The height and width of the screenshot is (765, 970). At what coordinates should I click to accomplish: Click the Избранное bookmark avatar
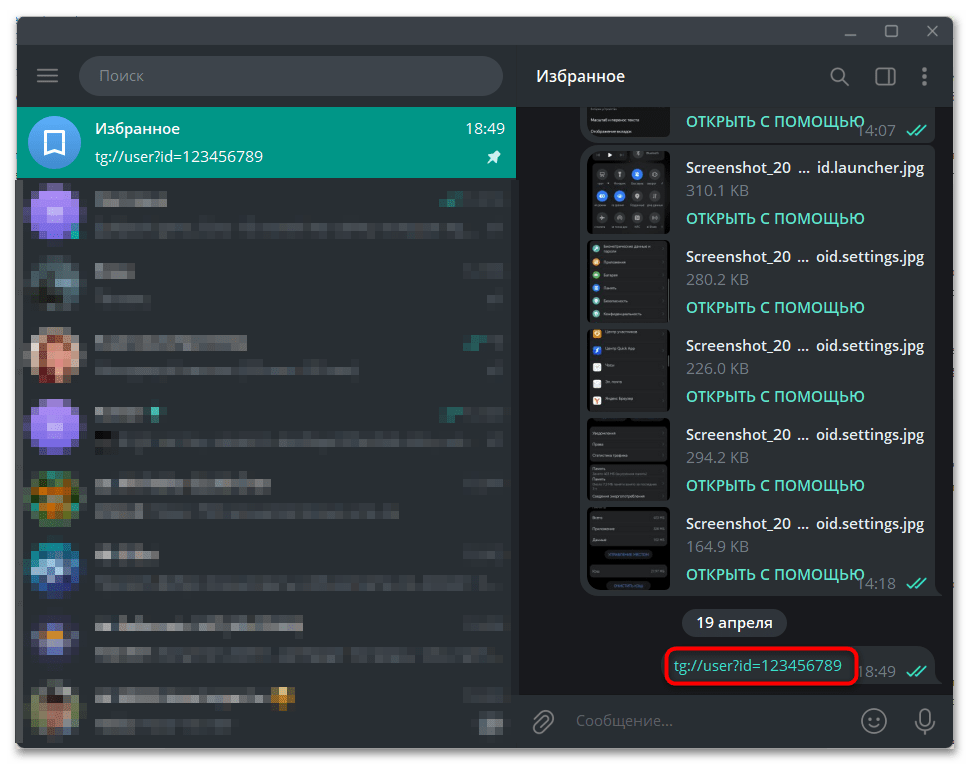(54, 142)
